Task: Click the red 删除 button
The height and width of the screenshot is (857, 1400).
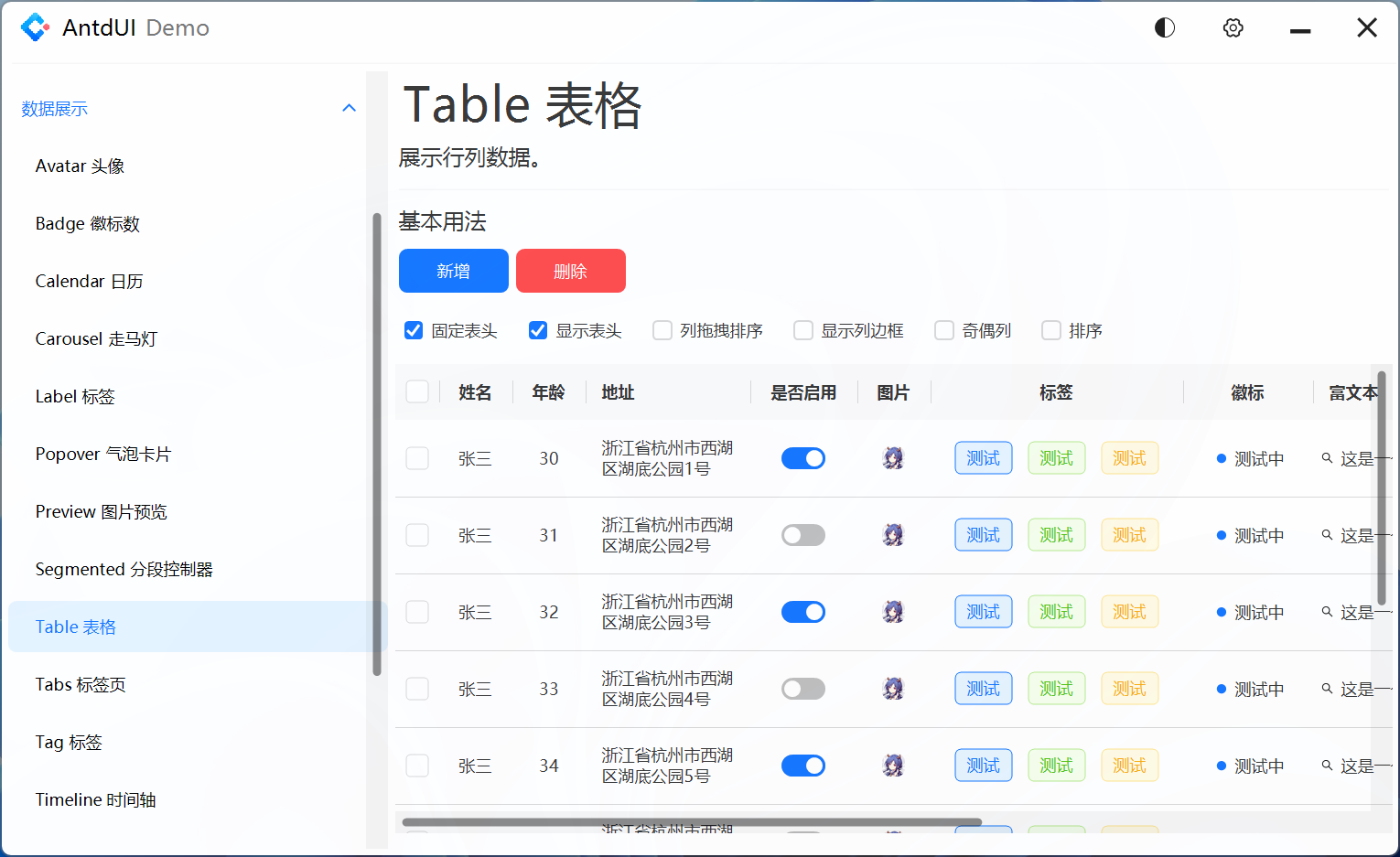Action: pos(570,271)
